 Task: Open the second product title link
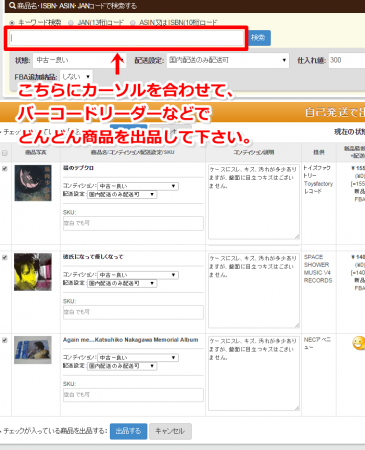coord(93,257)
